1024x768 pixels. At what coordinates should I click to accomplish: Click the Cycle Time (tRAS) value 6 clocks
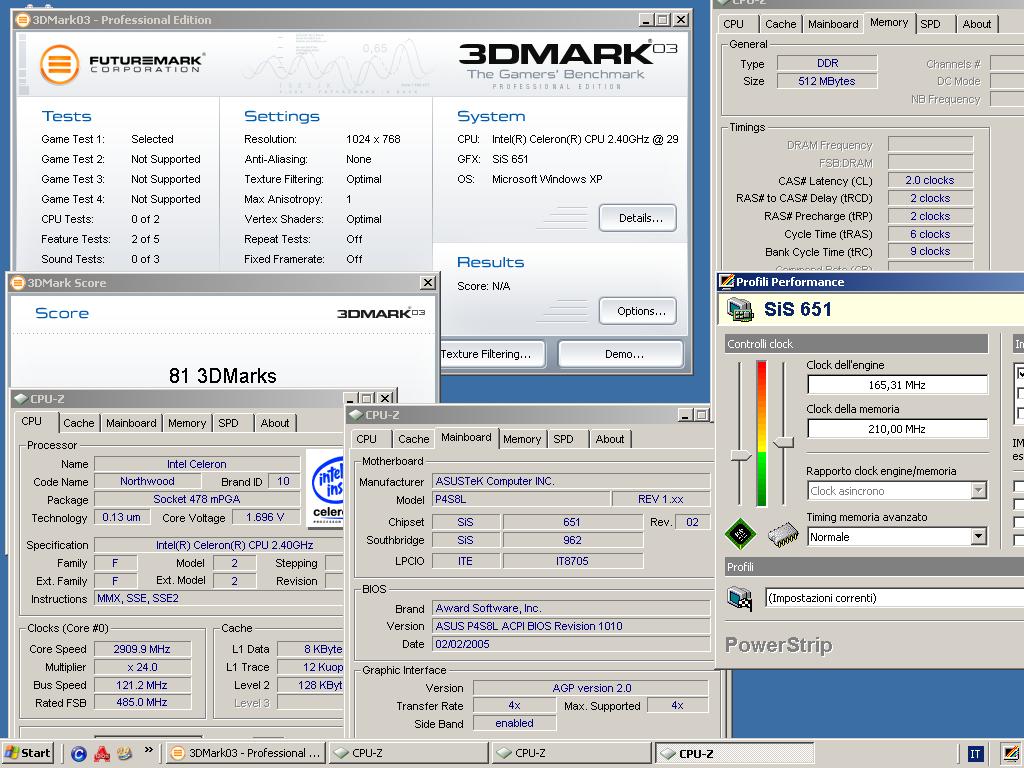(x=930, y=234)
